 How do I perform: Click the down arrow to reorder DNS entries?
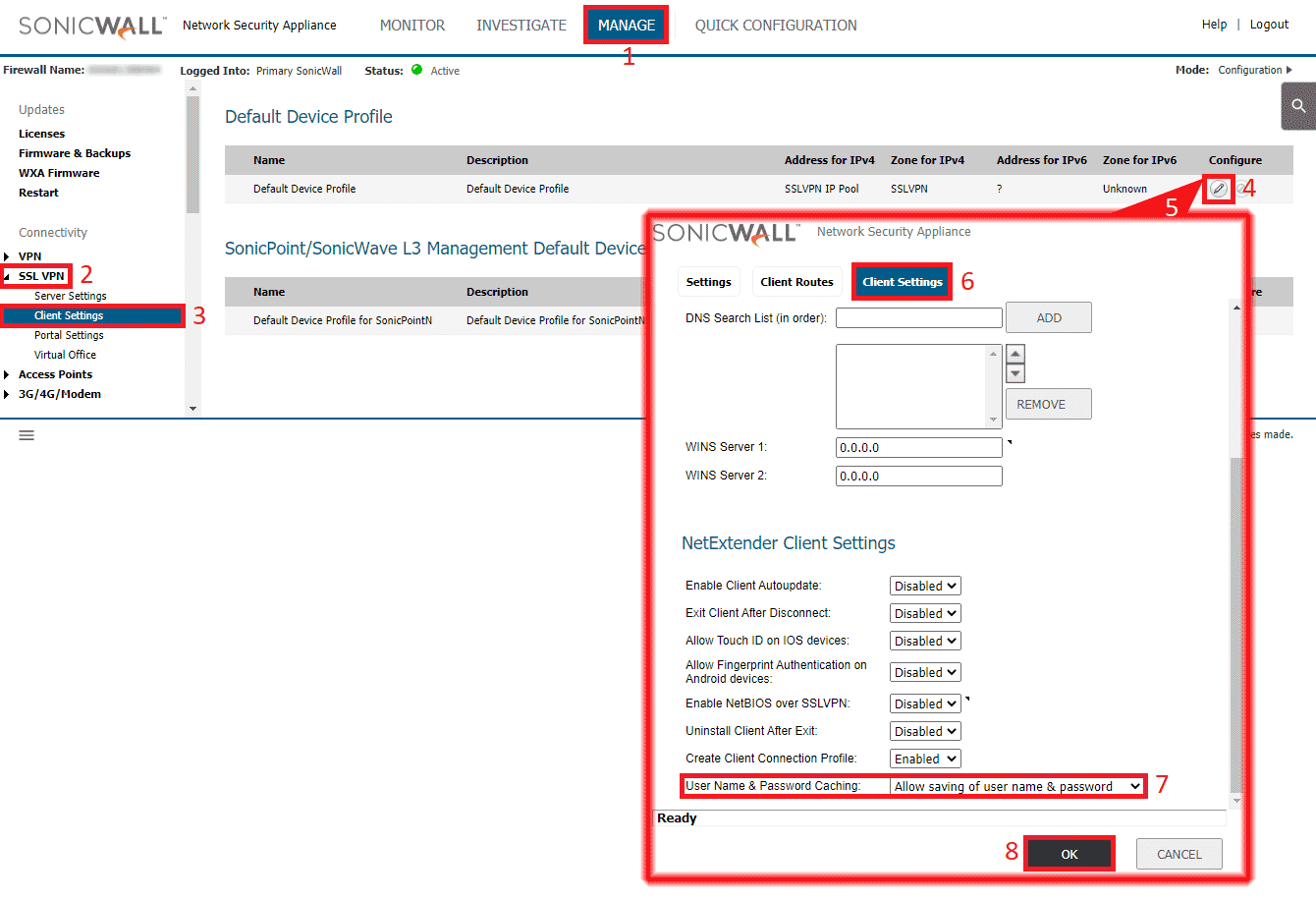[x=1014, y=370]
